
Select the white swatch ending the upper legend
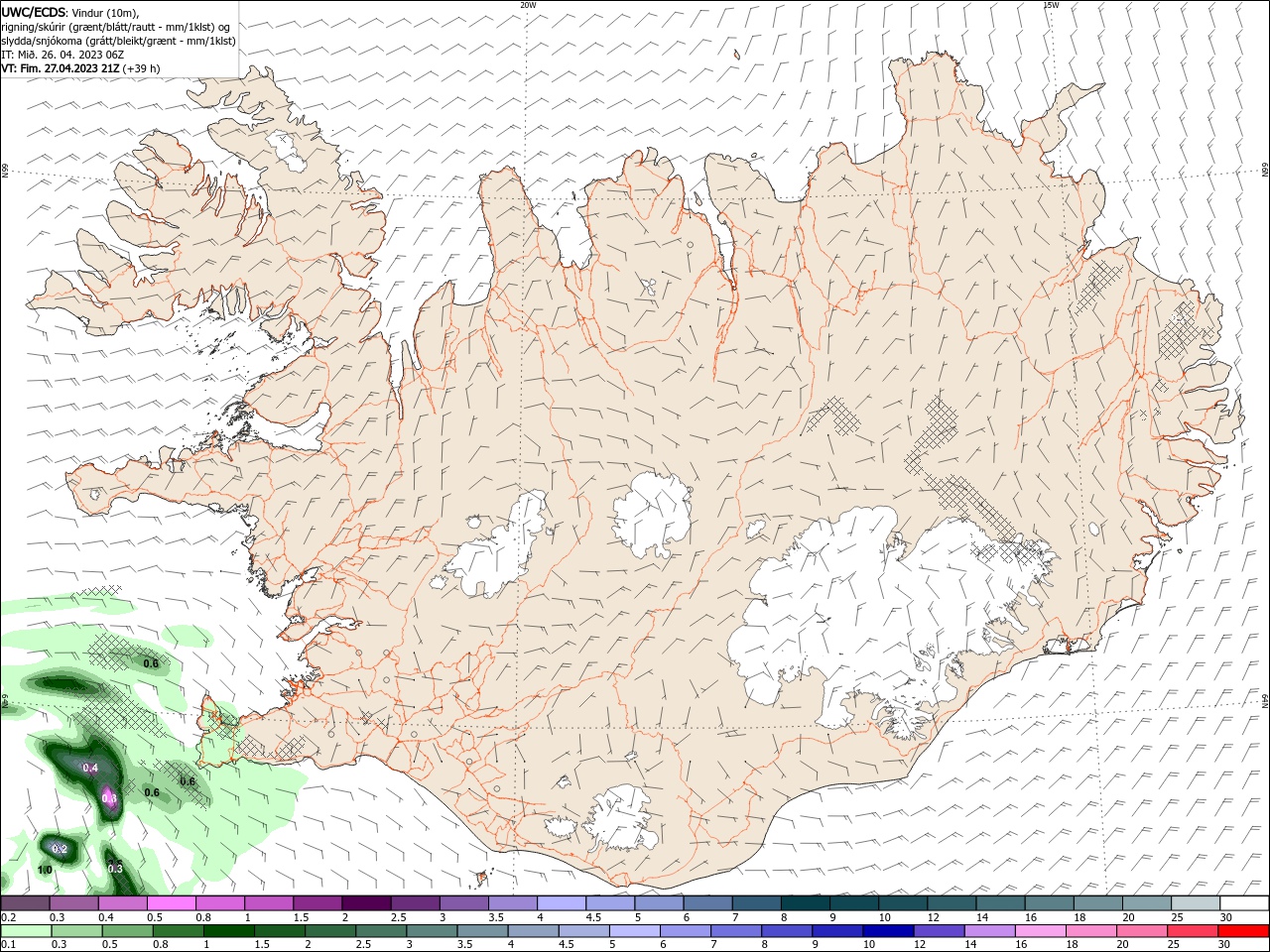tap(1244, 903)
